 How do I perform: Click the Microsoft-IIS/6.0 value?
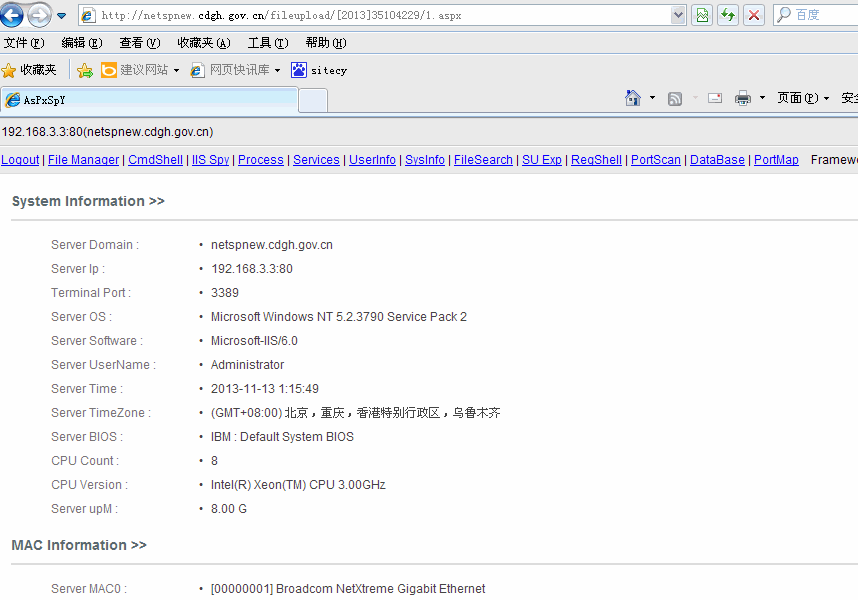coord(254,341)
